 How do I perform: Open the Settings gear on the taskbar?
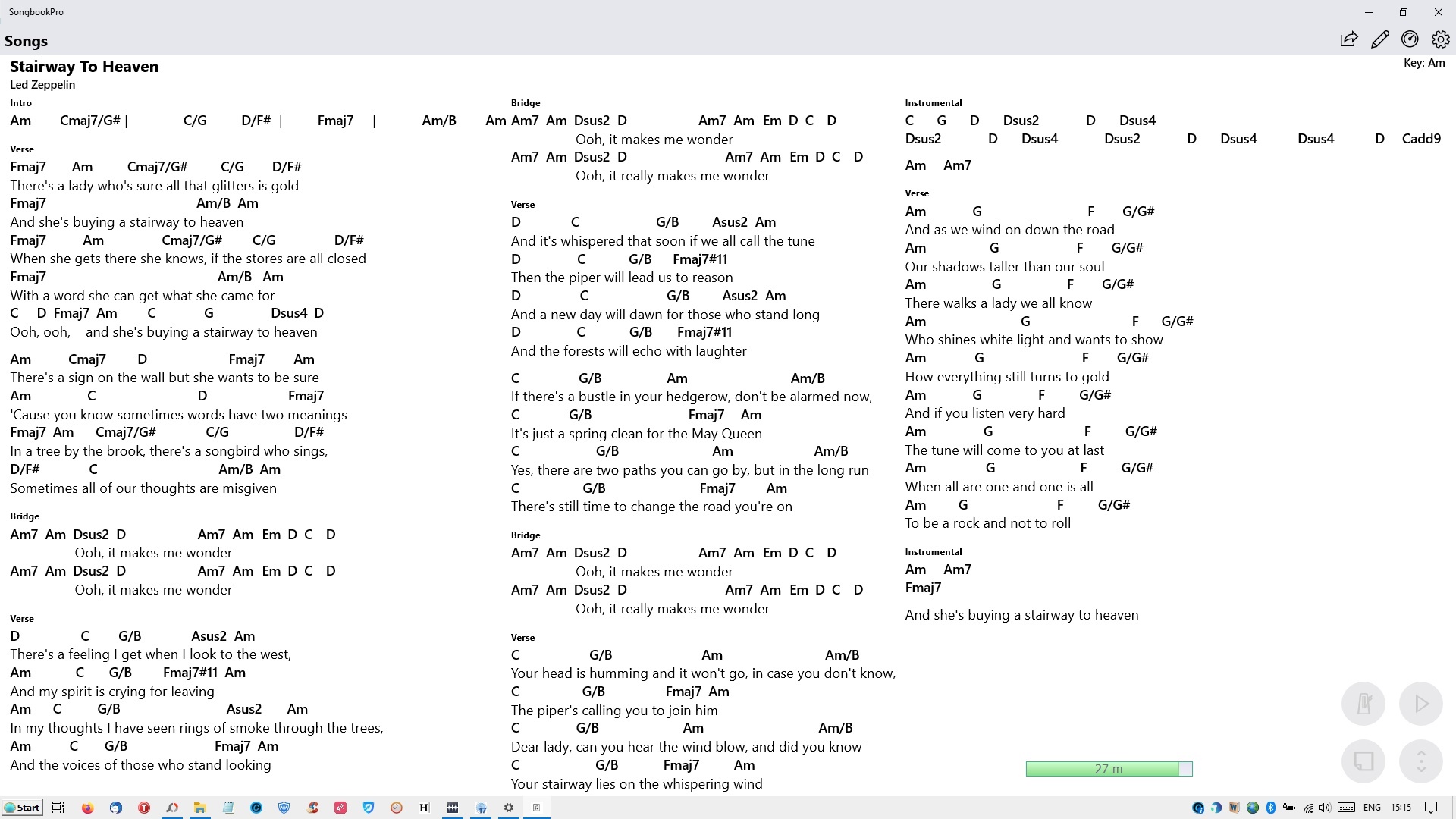[x=509, y=808]
